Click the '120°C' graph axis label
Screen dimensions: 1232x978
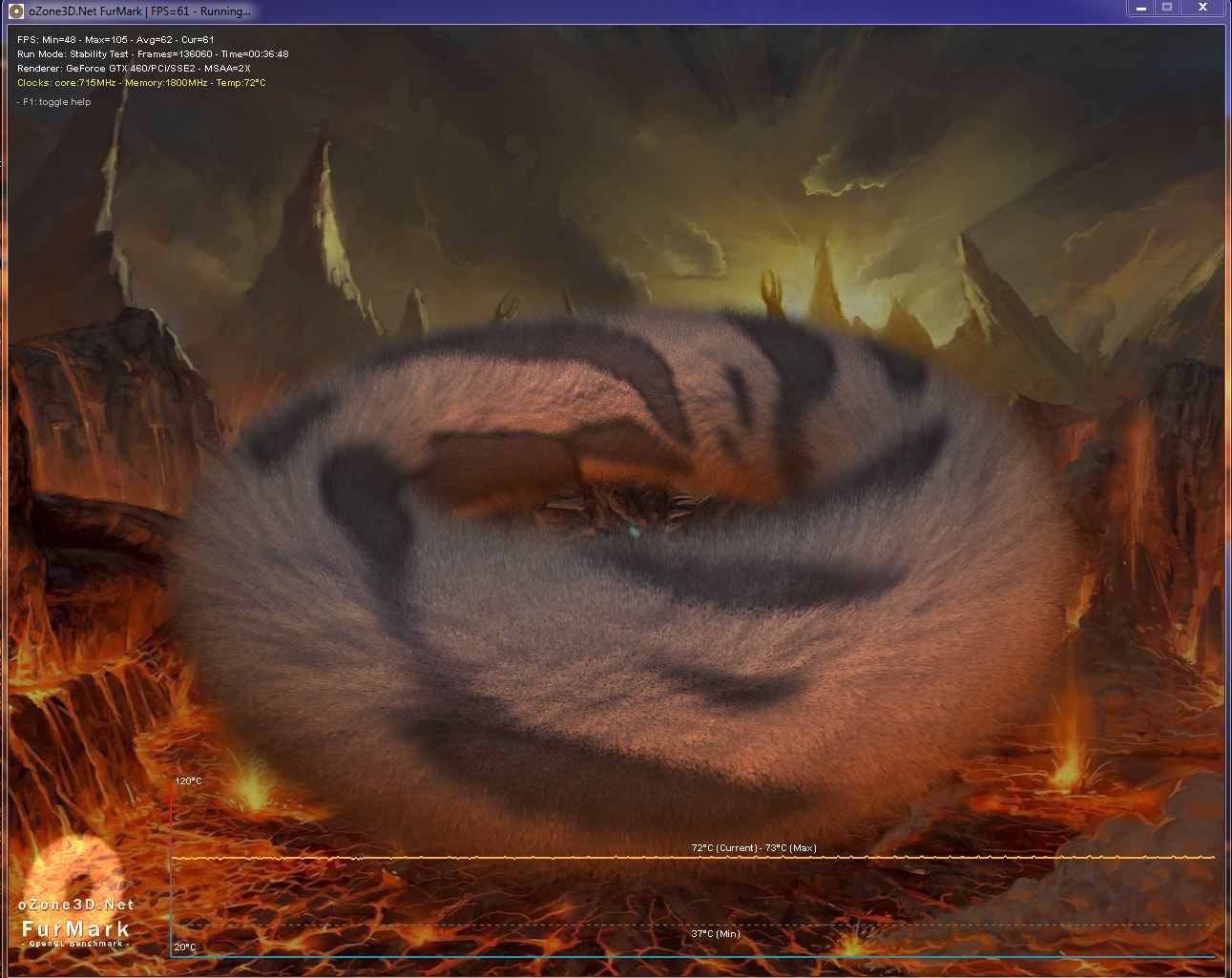188,781
